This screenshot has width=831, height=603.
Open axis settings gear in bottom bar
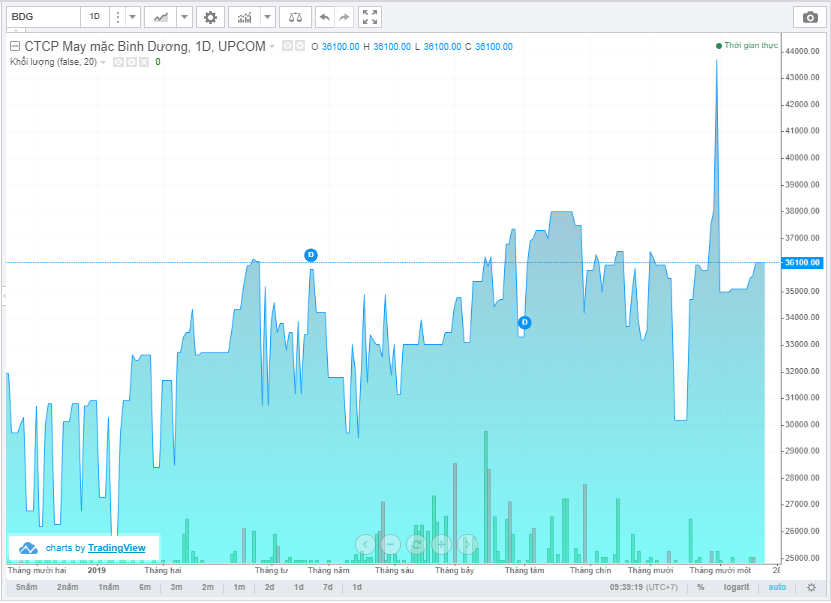tap(811, 587)
